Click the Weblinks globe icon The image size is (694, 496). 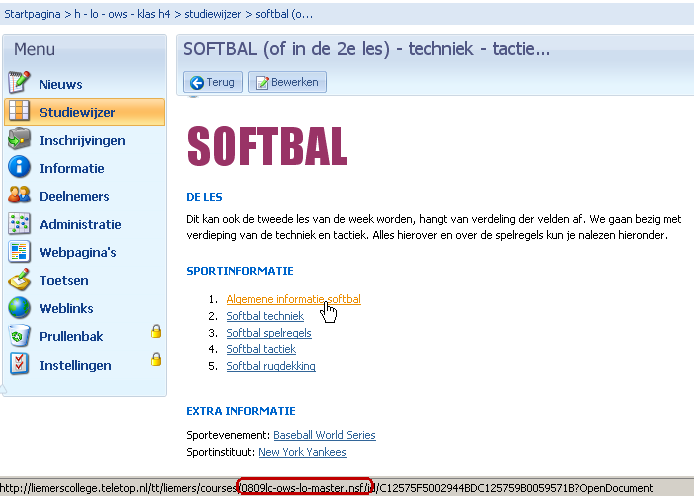(19, 308)
